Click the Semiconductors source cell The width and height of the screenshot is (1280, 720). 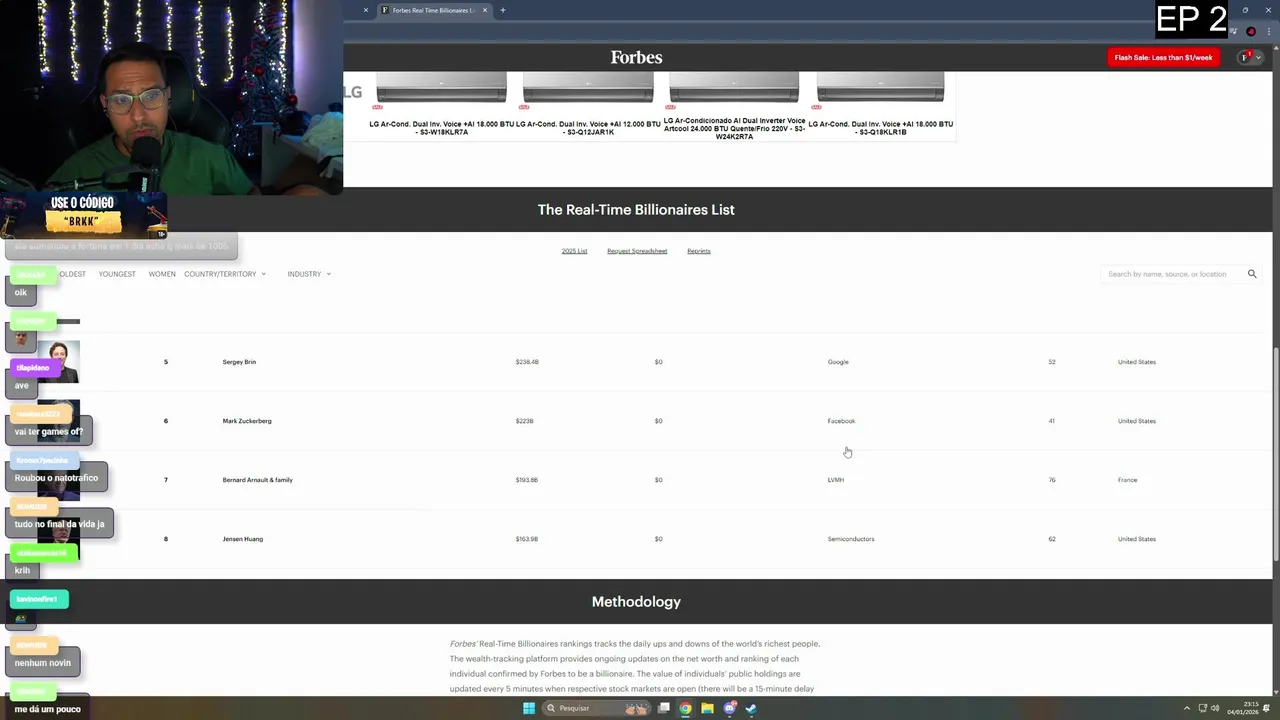pyautogui.click(x=851, y=539)
